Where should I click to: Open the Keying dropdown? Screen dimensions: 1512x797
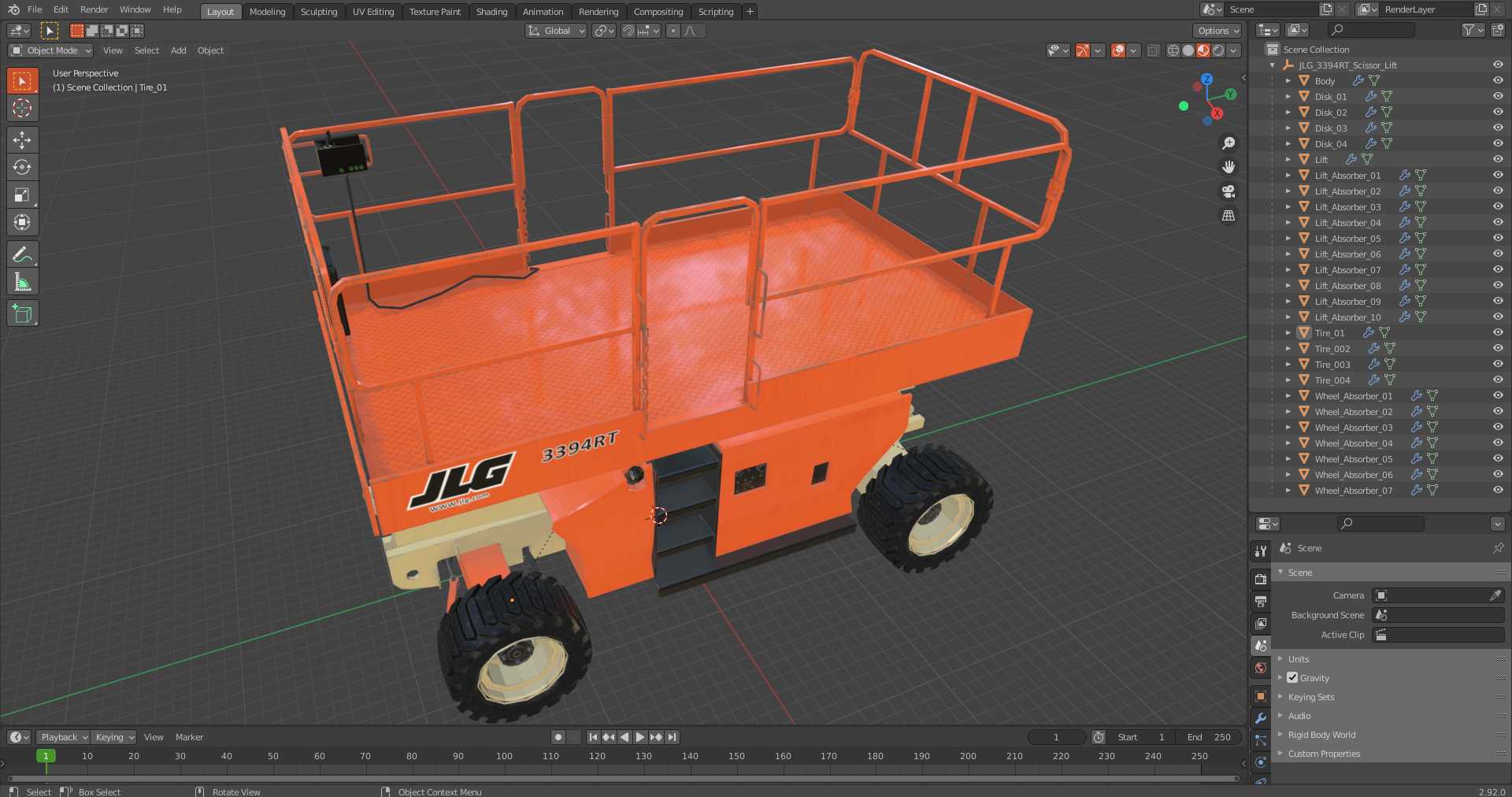tap(113, 737)
